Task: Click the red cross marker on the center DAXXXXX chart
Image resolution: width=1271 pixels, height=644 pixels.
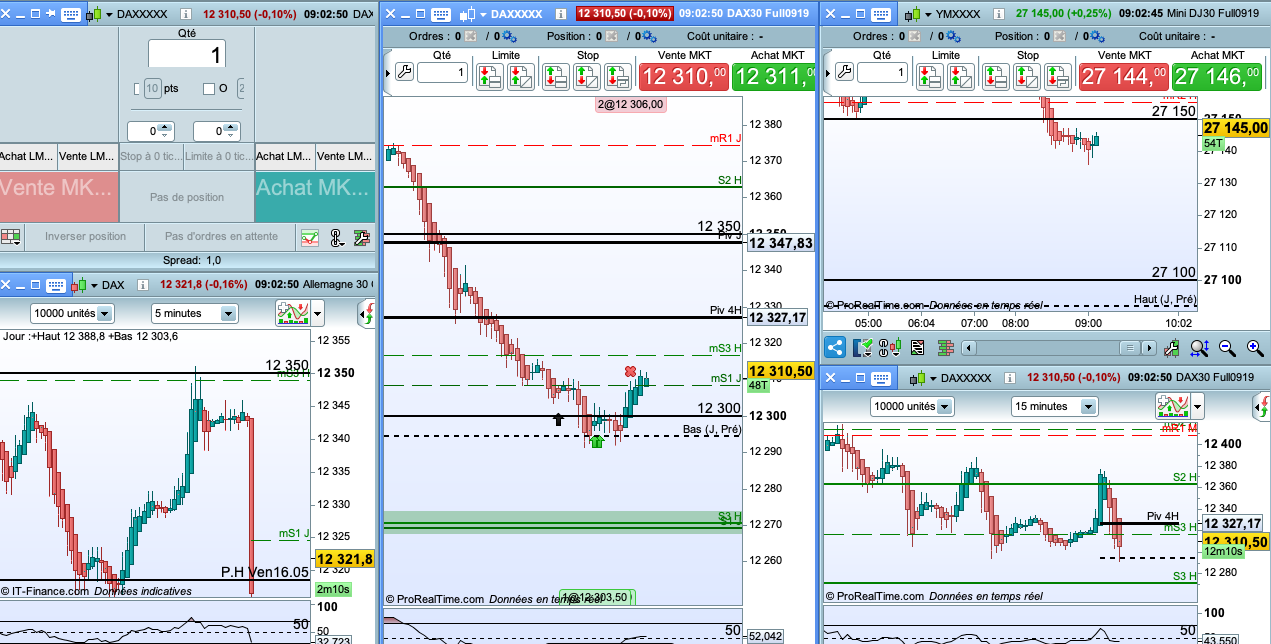Action: 630,372
